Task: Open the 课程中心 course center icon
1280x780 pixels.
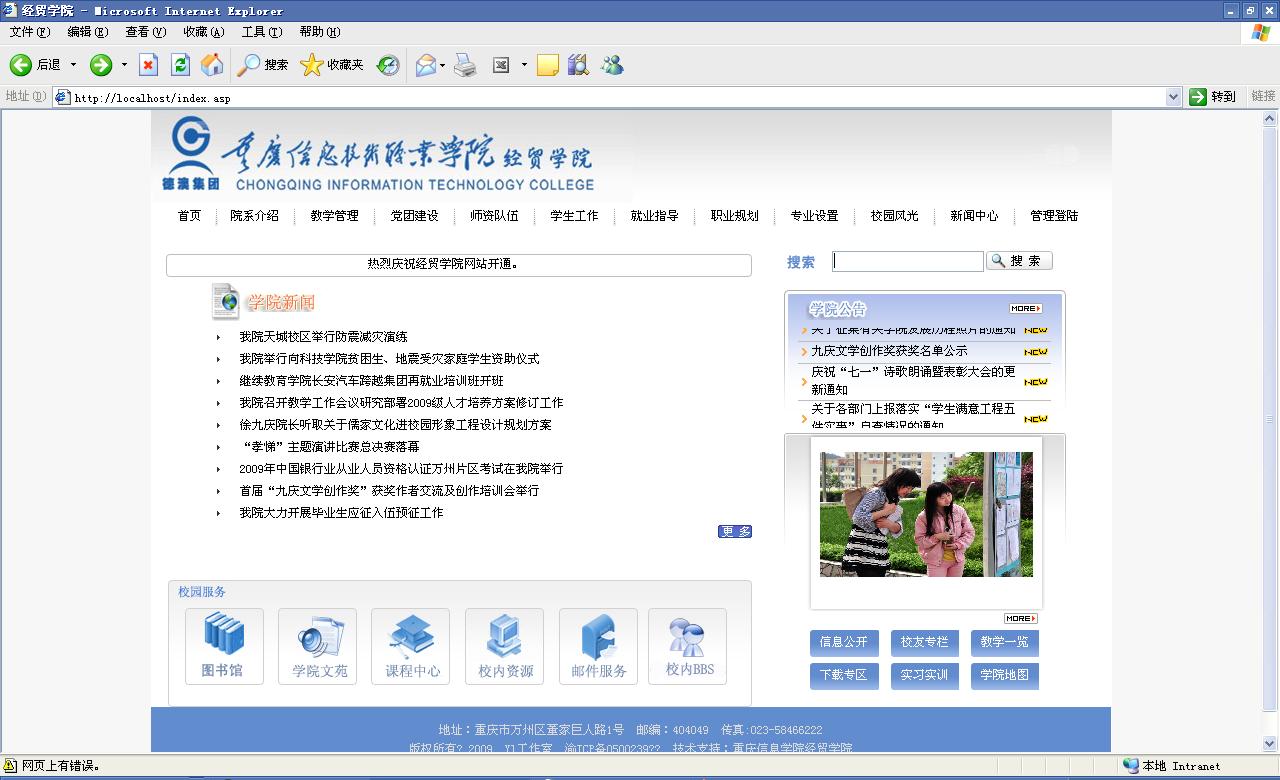Action: coord(410,646)
